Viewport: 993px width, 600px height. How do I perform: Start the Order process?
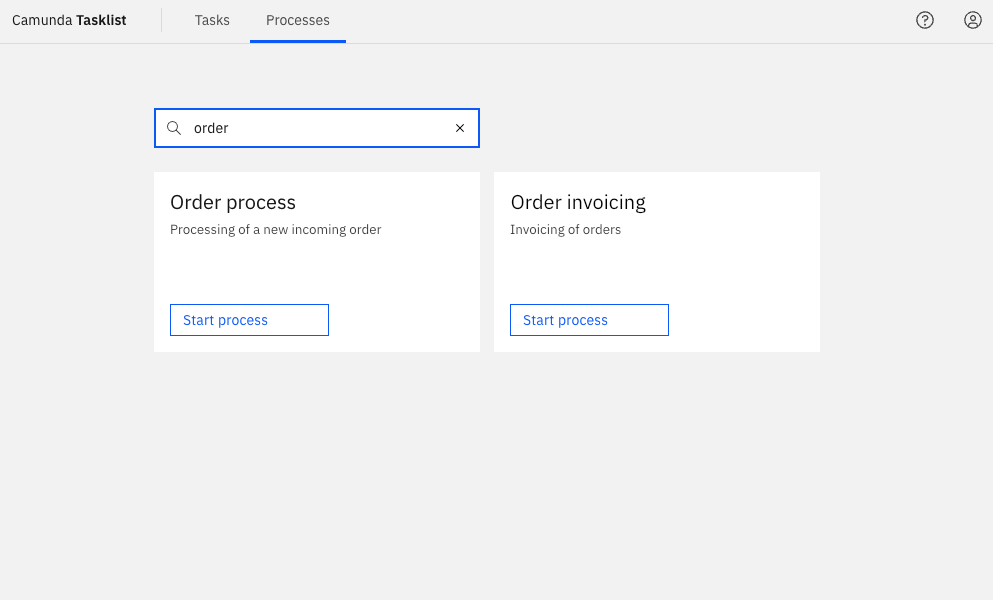pos(249,319)
